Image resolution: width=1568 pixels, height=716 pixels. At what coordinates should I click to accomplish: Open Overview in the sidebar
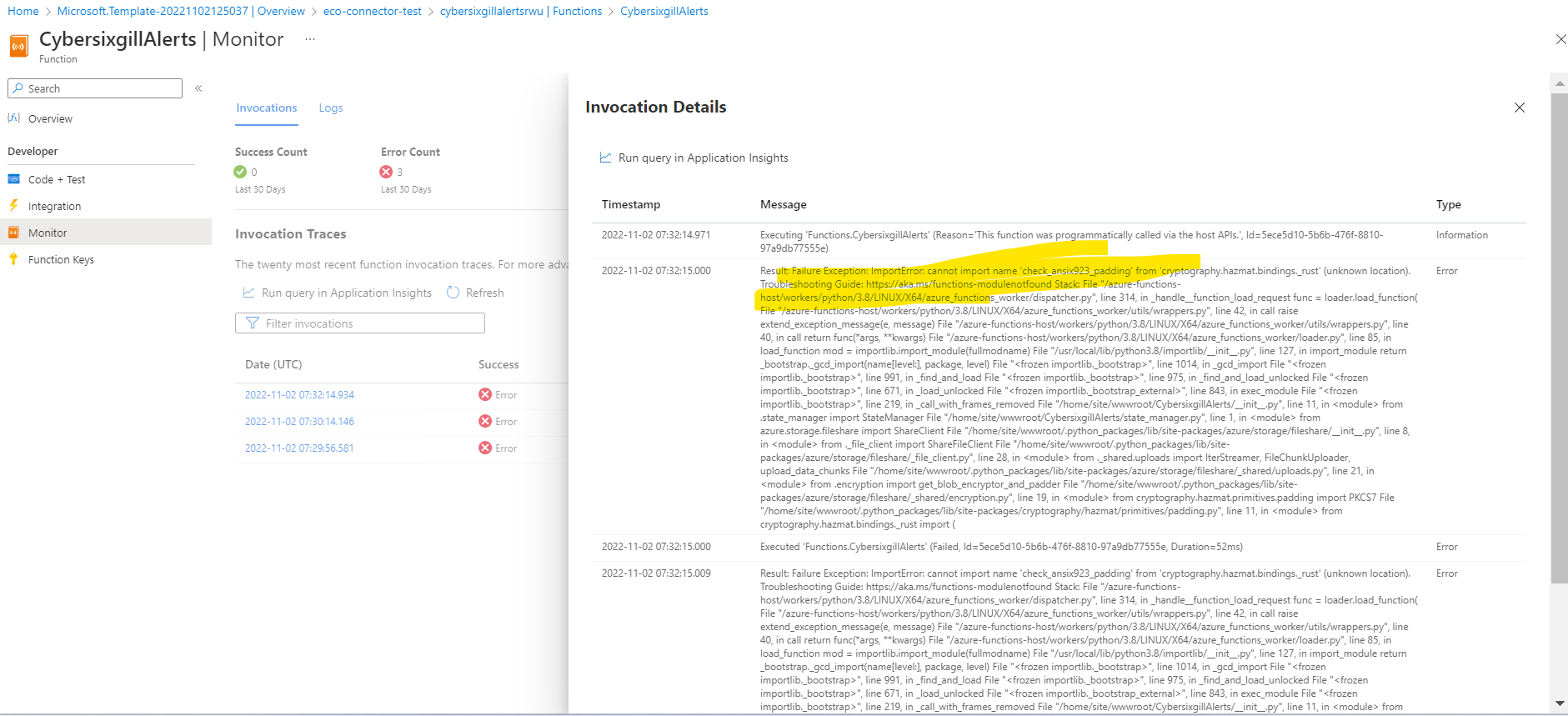[x=50, y=118]
